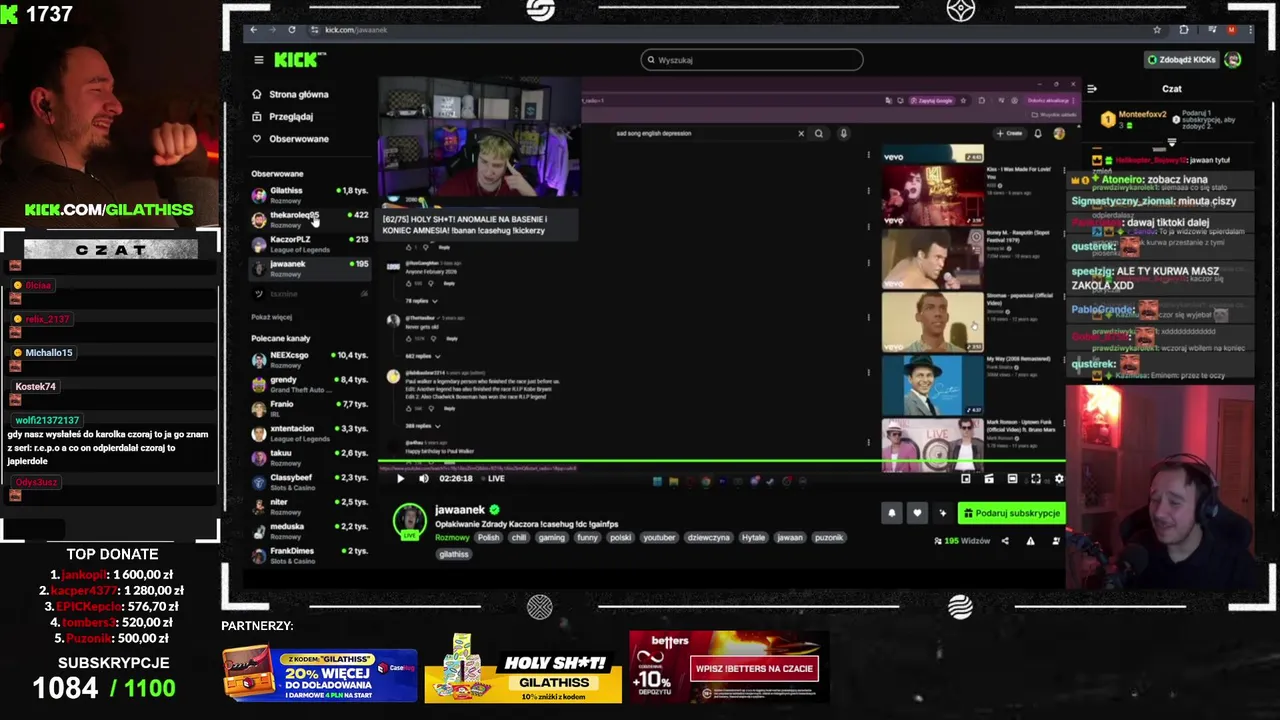Expand the 78 replies comment thread
Viewport: 1280px width, 720px height.
[x=420, y=301]
